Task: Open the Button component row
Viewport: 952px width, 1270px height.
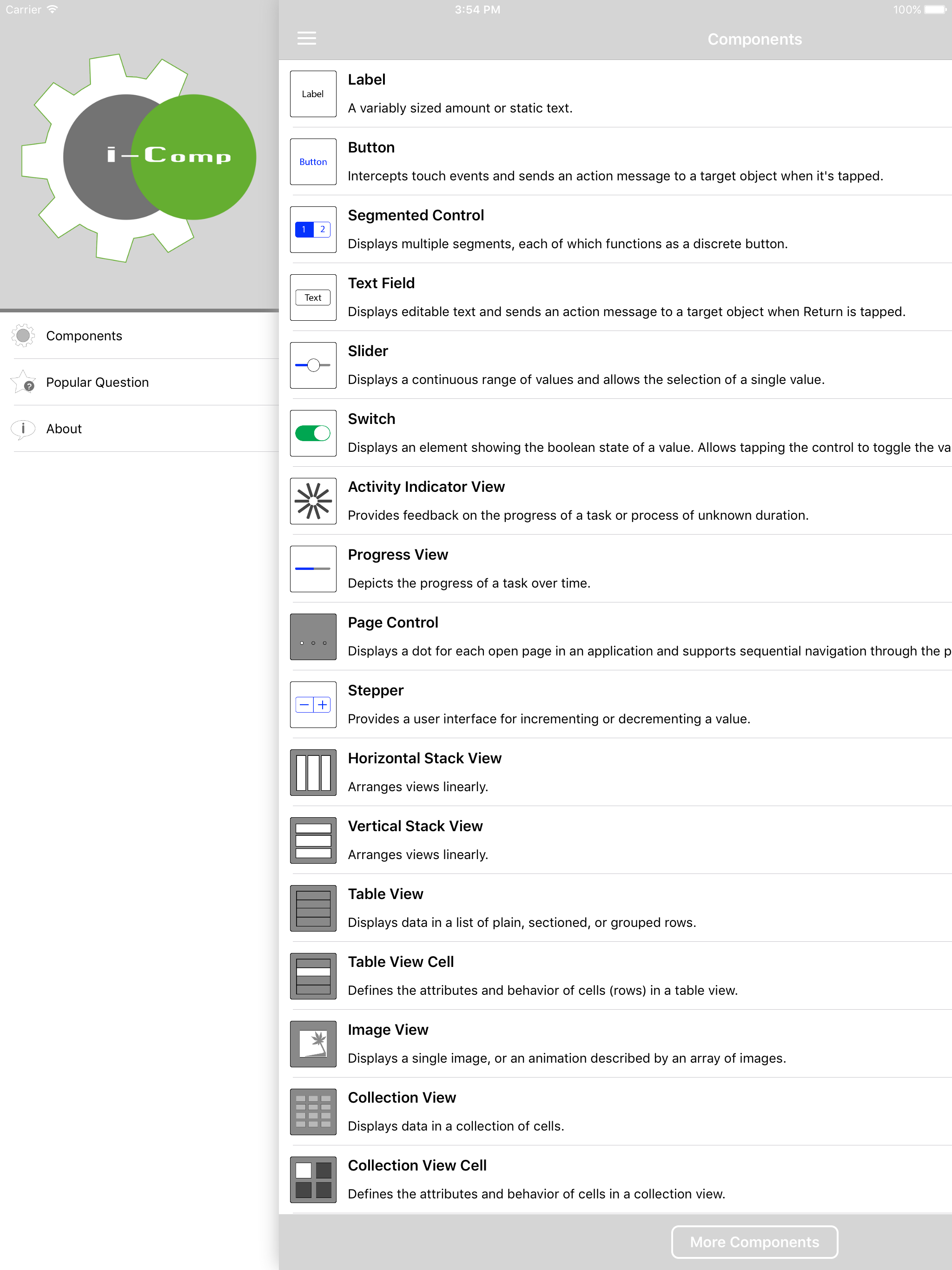Action: (615, 162)
